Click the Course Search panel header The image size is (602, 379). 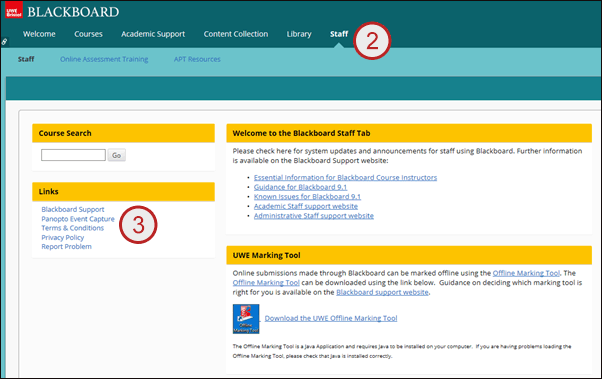[x=123, y=133]
